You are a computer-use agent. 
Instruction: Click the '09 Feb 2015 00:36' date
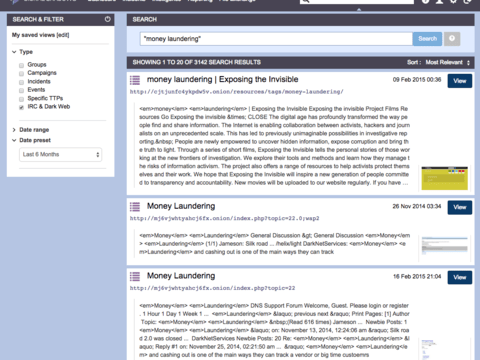417,80
